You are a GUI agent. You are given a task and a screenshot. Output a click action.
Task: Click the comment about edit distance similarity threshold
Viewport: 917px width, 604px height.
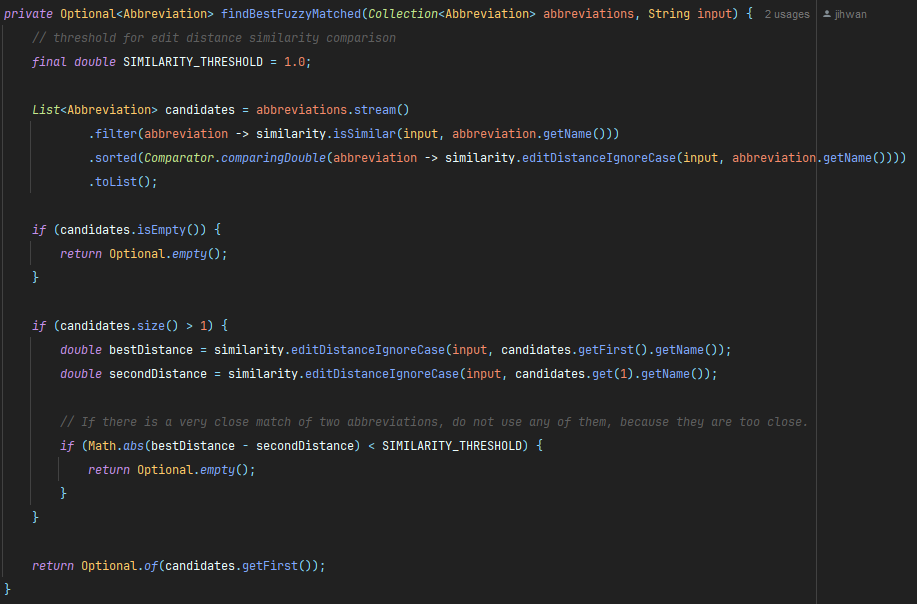coord(214,37)
